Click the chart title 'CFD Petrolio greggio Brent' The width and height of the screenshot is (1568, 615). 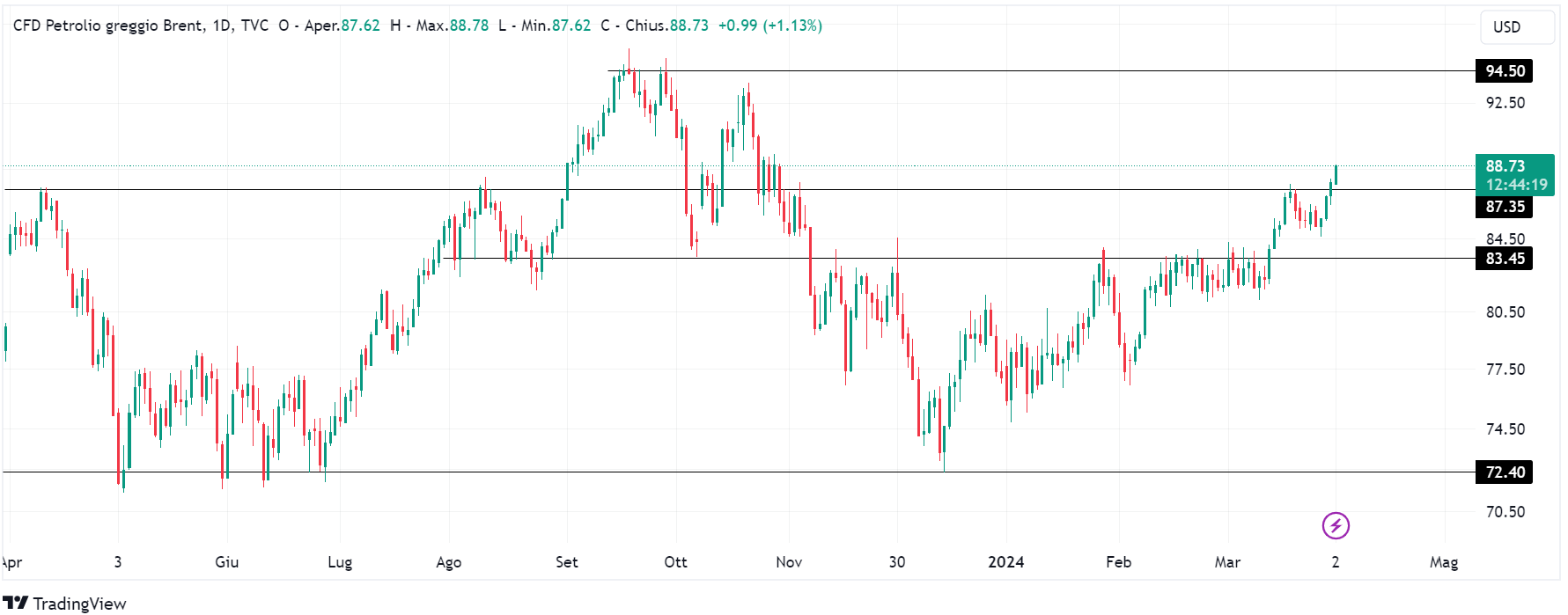107,26
